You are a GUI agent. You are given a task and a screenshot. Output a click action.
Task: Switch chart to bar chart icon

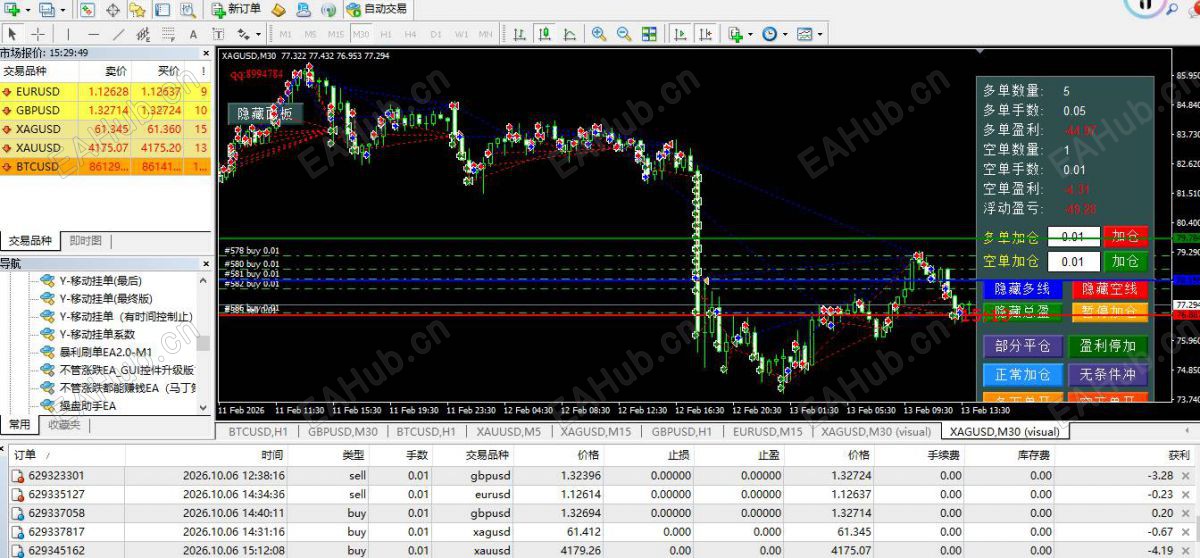[520, 34]
